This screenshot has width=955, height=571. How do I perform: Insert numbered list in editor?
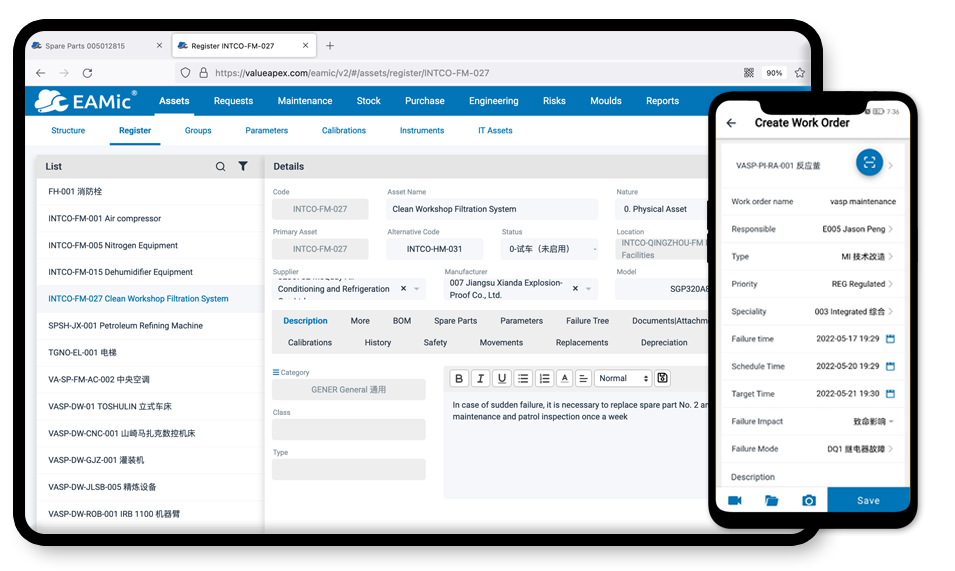[x=544, y=379]
